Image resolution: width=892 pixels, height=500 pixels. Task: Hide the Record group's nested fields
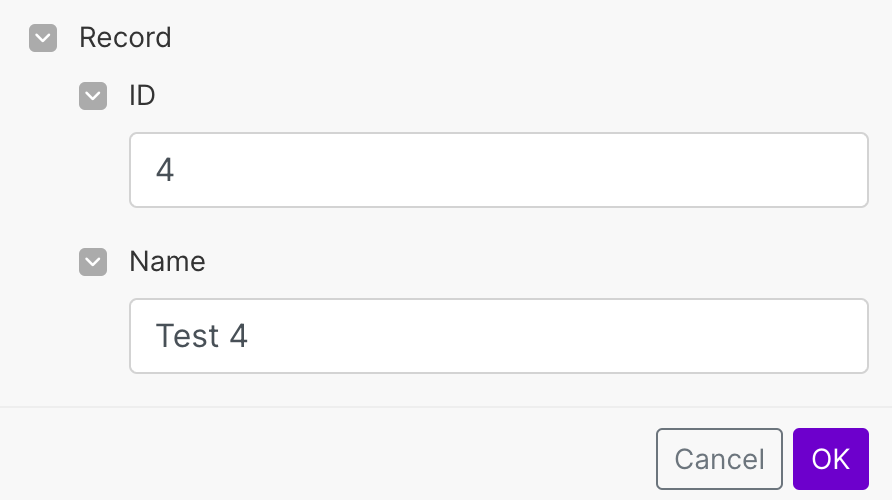coord(43,38)
